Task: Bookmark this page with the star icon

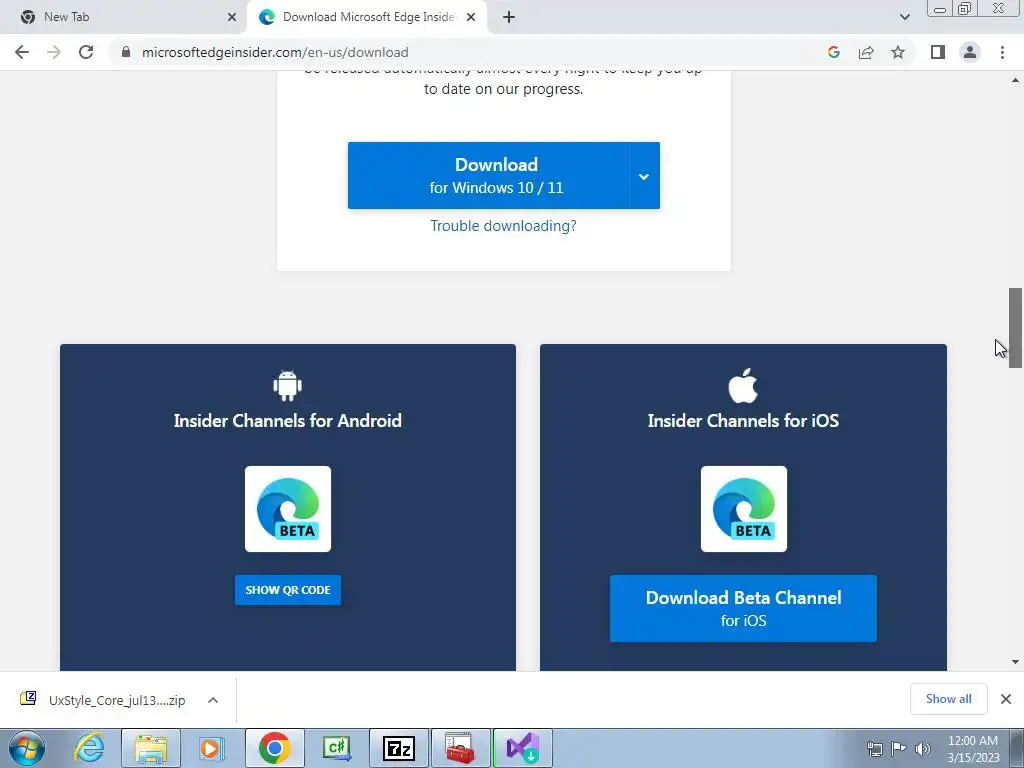Action: click(x=898, y=52)
